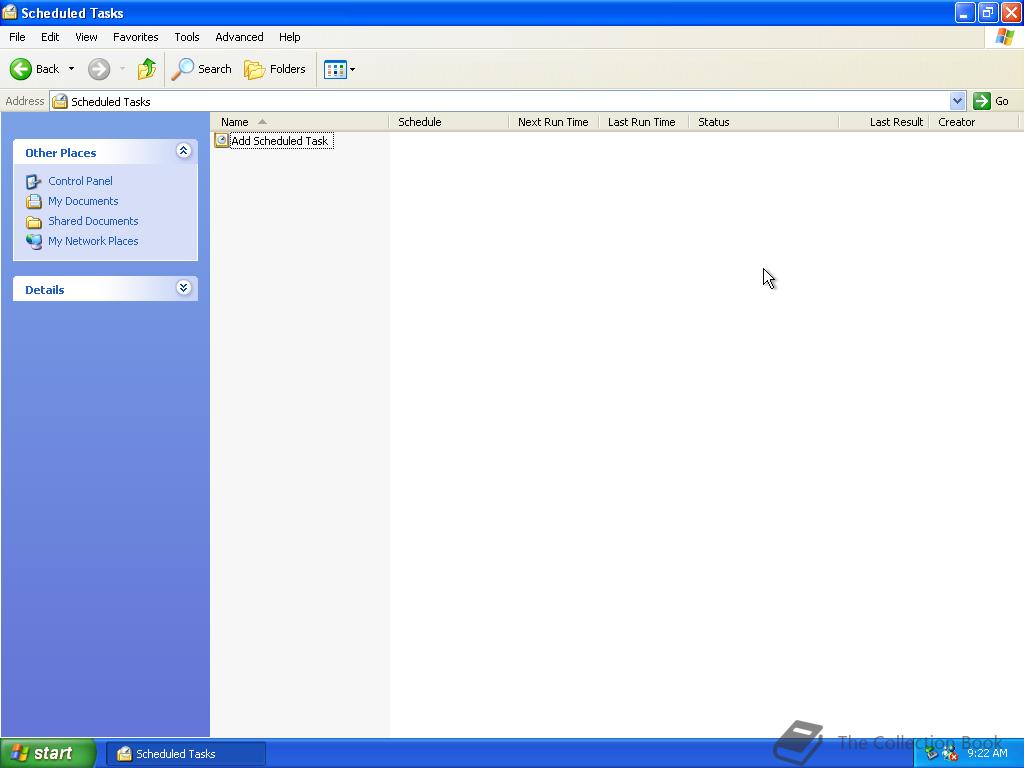Open the My Network Places link
This screenshot has width=1024, height=768.
[93, 241]
